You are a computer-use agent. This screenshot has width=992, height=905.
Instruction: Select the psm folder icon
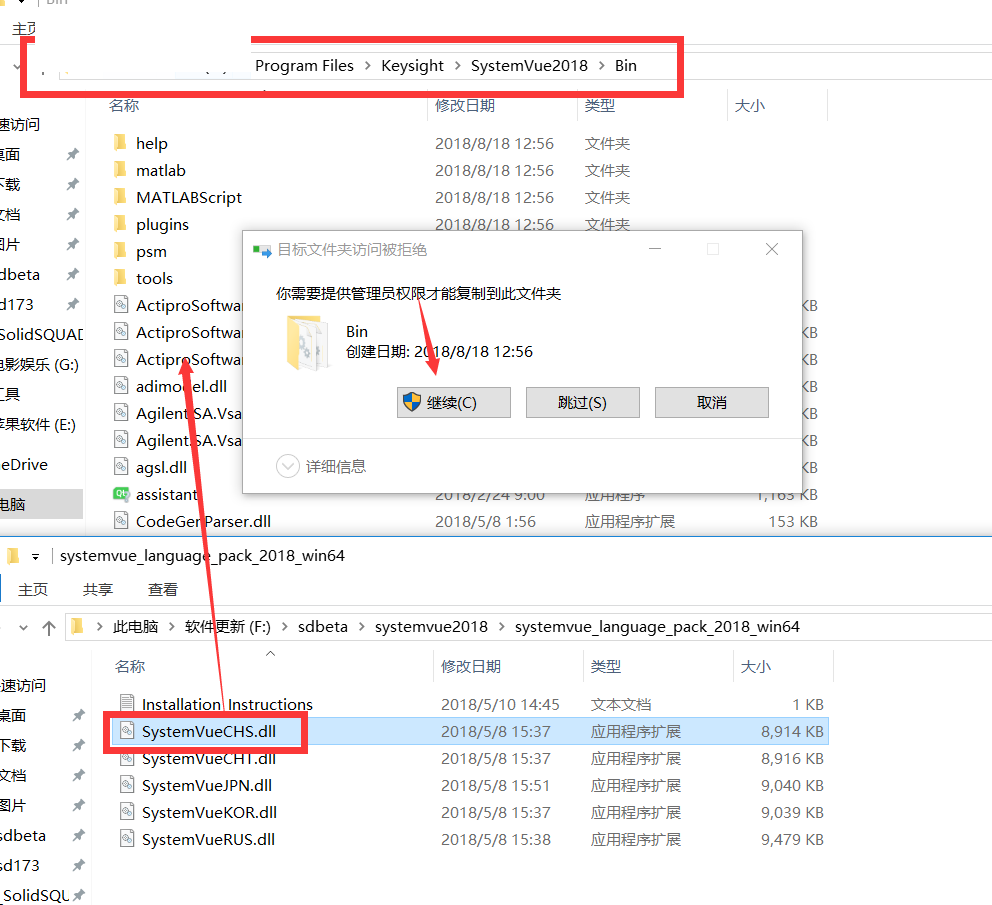(120, 251)
